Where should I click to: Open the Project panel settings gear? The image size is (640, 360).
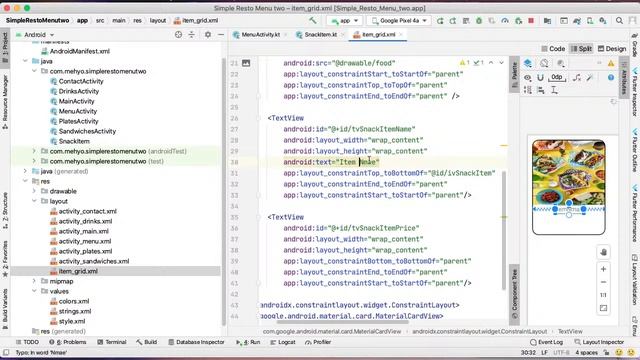(208, 35)
